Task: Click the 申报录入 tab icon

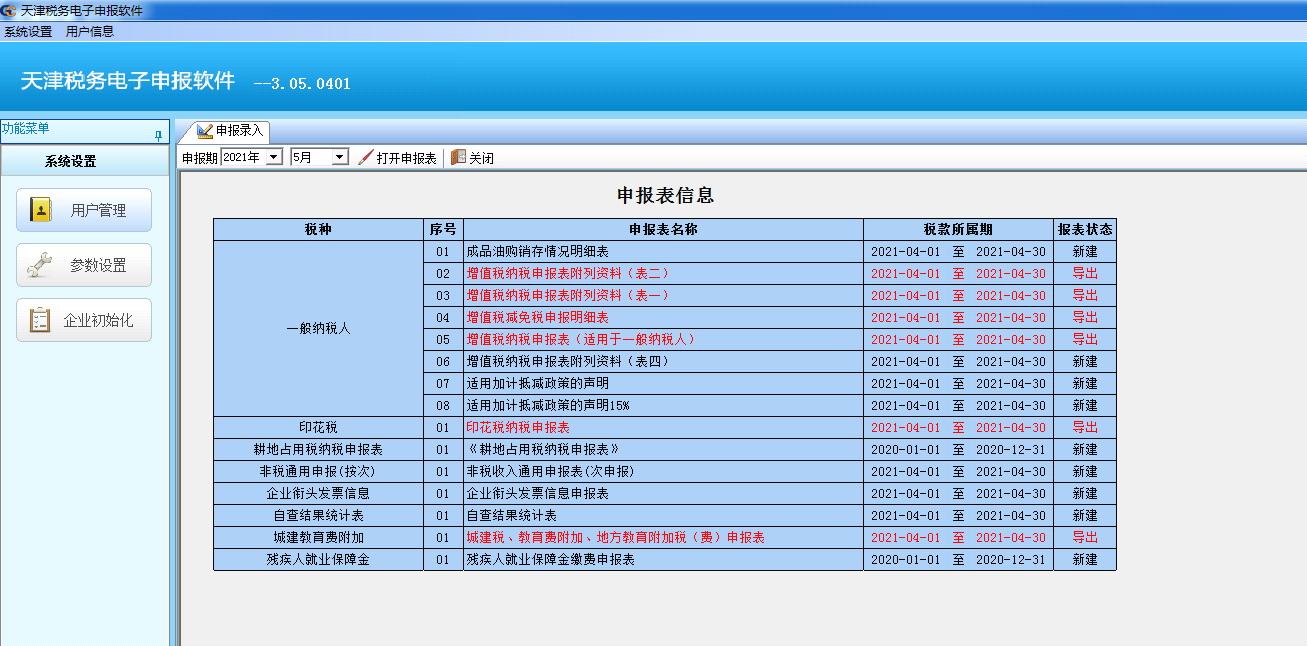Action: tap(205, 131)
